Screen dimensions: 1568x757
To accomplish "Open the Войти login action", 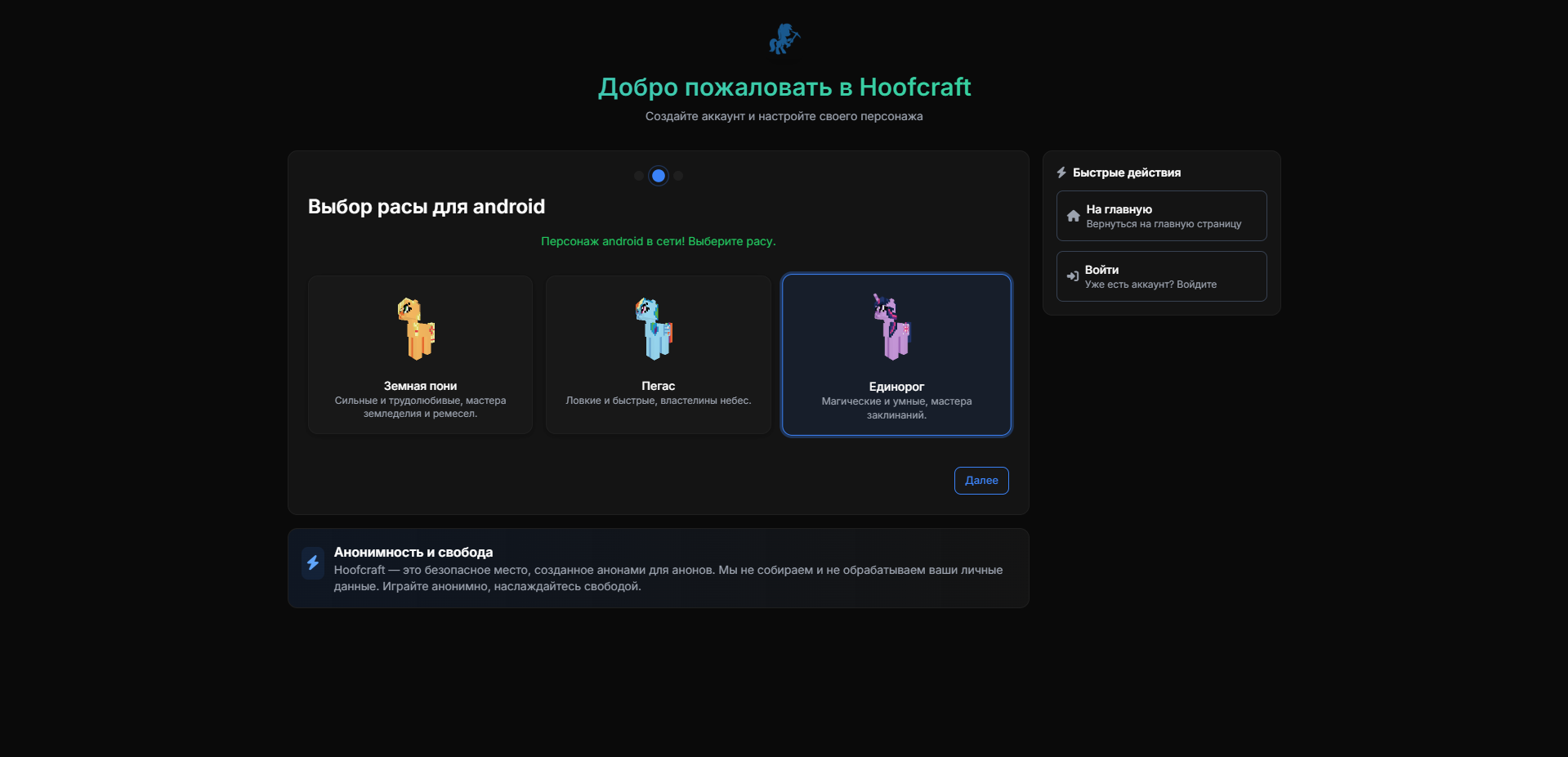I will pyautogui.click(x=1161, y=276).
